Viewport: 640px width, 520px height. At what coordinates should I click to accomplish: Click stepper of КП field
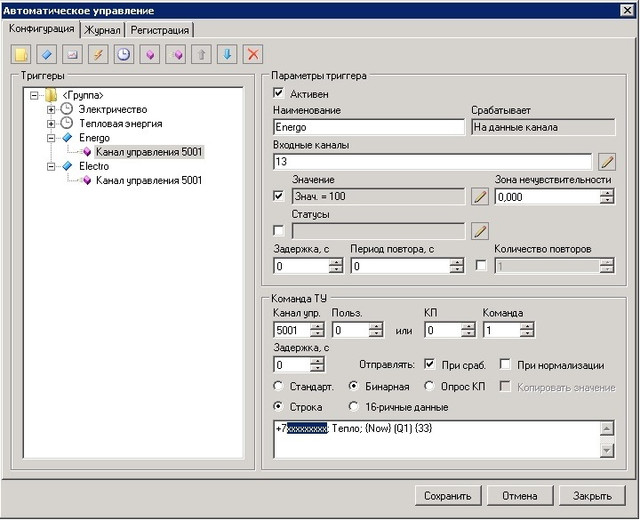click(x=468, y=330)
